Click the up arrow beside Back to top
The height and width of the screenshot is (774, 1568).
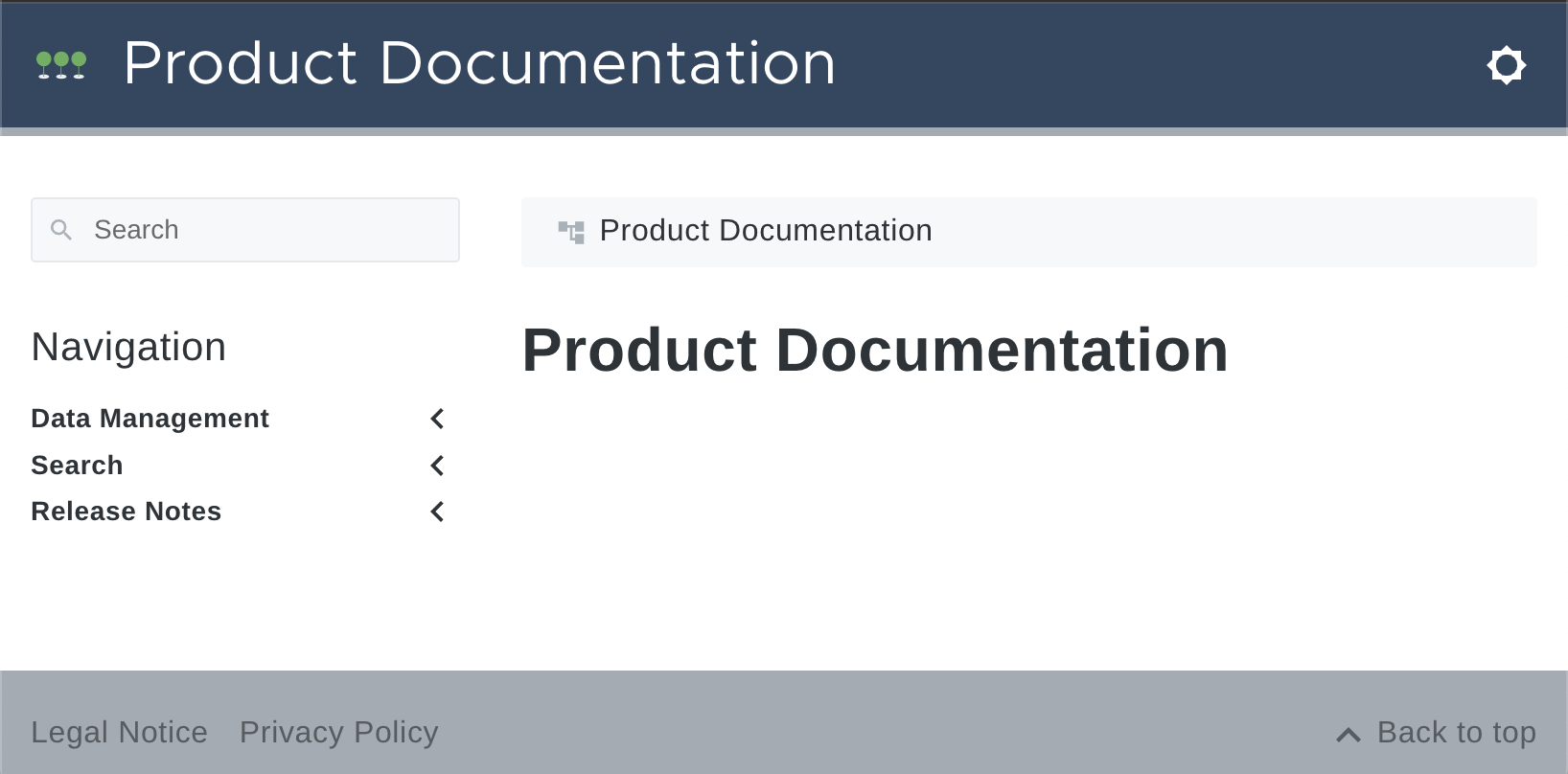(1349, 735)
